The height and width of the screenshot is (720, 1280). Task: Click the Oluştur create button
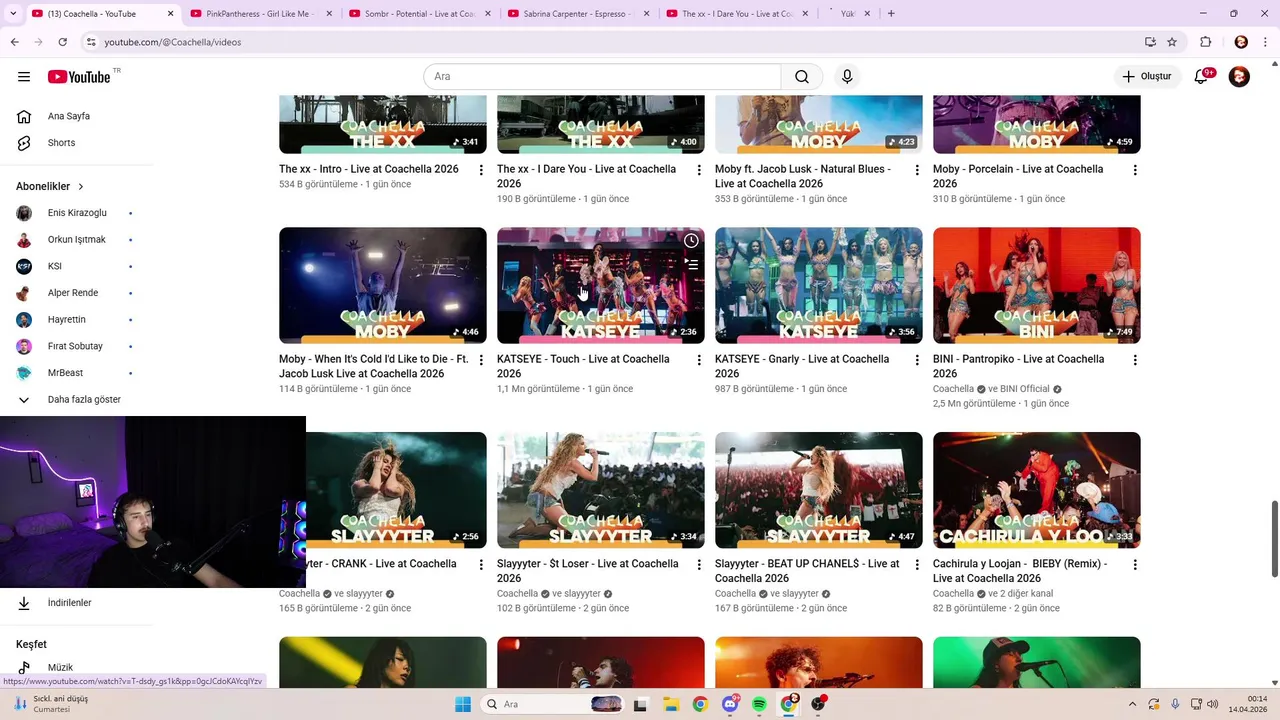pos(1148,77)
